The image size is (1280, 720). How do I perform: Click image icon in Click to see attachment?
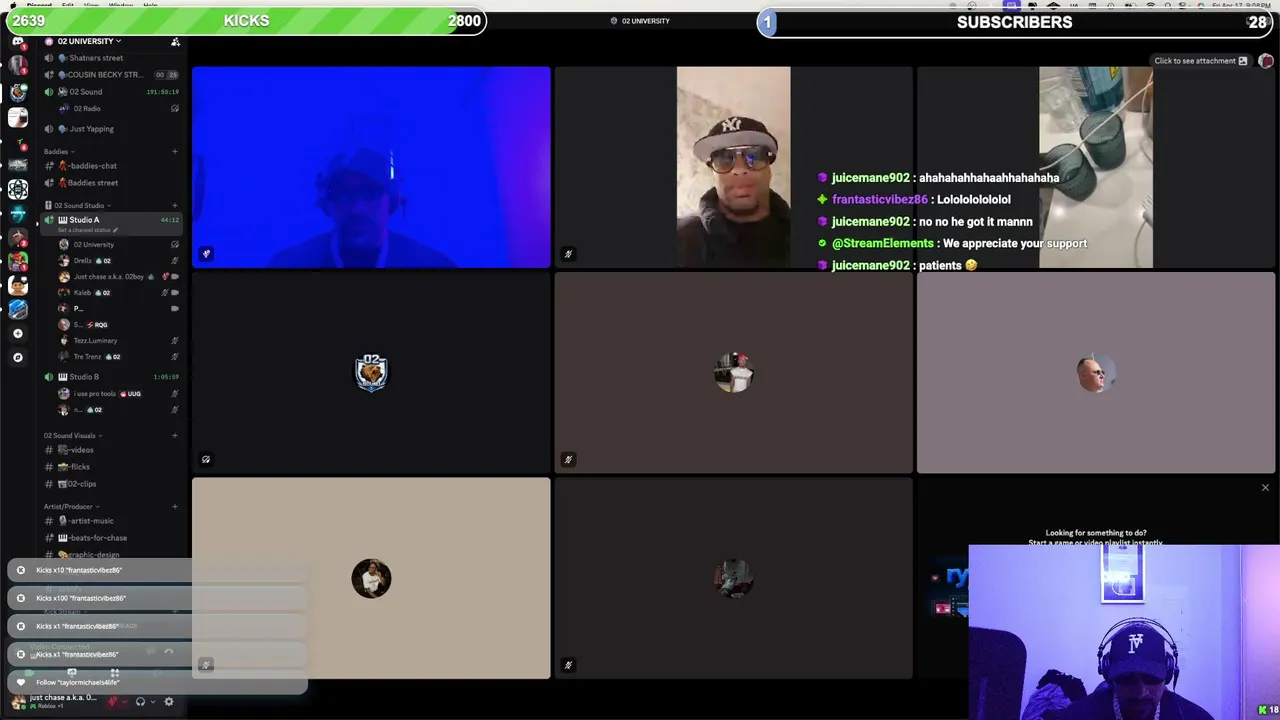click(1243, 61)
